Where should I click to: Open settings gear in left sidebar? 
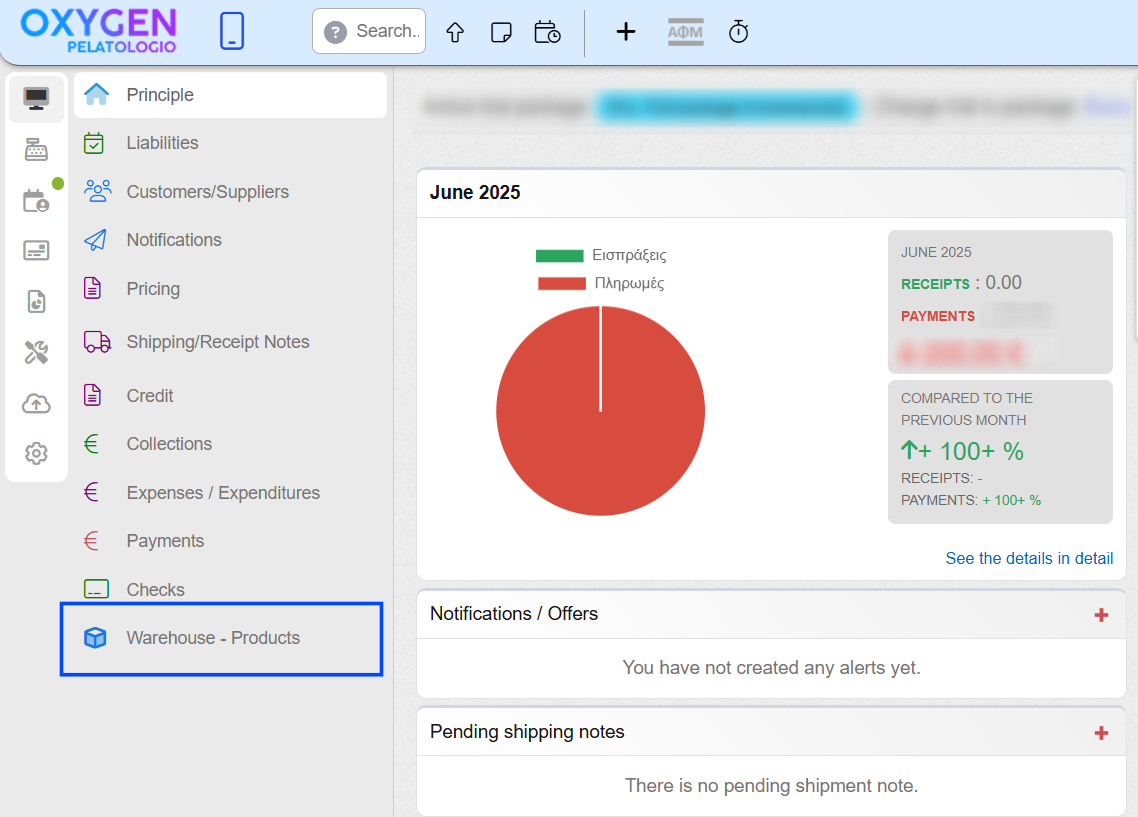click(x=36, y=453)
